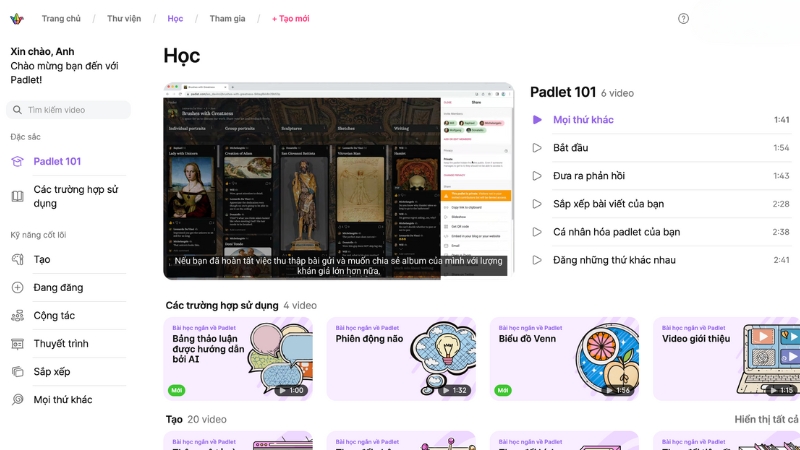Select Padlet 101 in the sidebar

[57, 161]
